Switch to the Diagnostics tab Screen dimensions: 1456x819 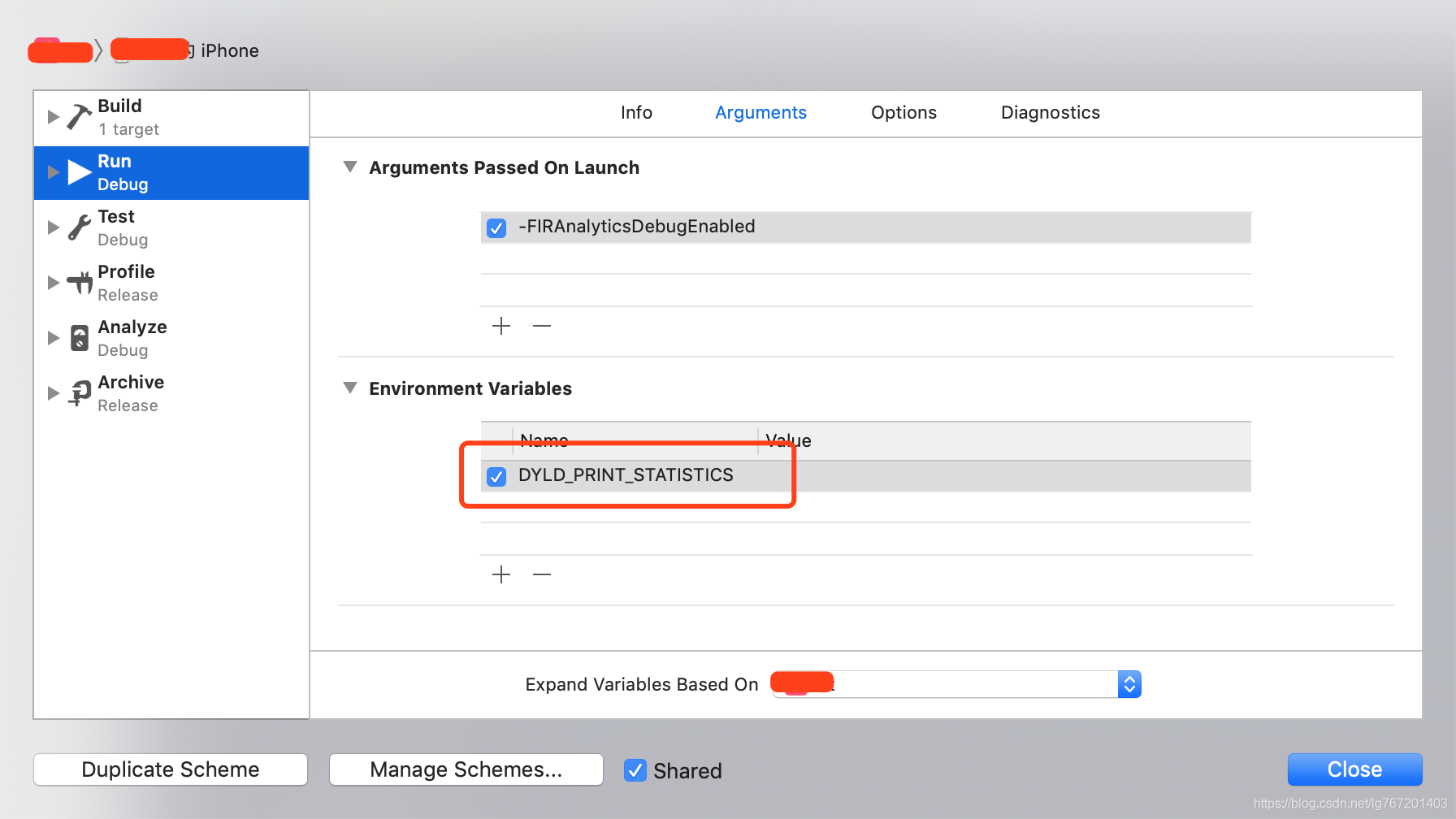pyautogui.click(x=1051, y=113)
